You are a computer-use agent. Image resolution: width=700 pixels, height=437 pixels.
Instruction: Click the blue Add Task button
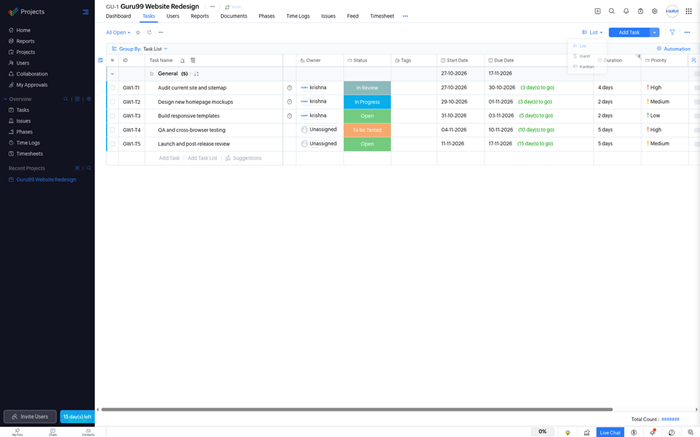click(x=629, y=32)
